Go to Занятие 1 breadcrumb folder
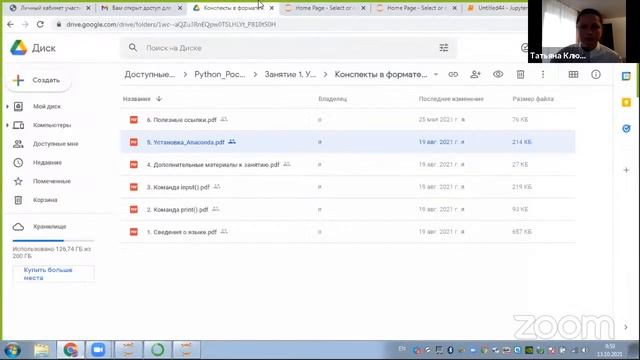Screen dimensions: 640x360 [x=290, y=75]
